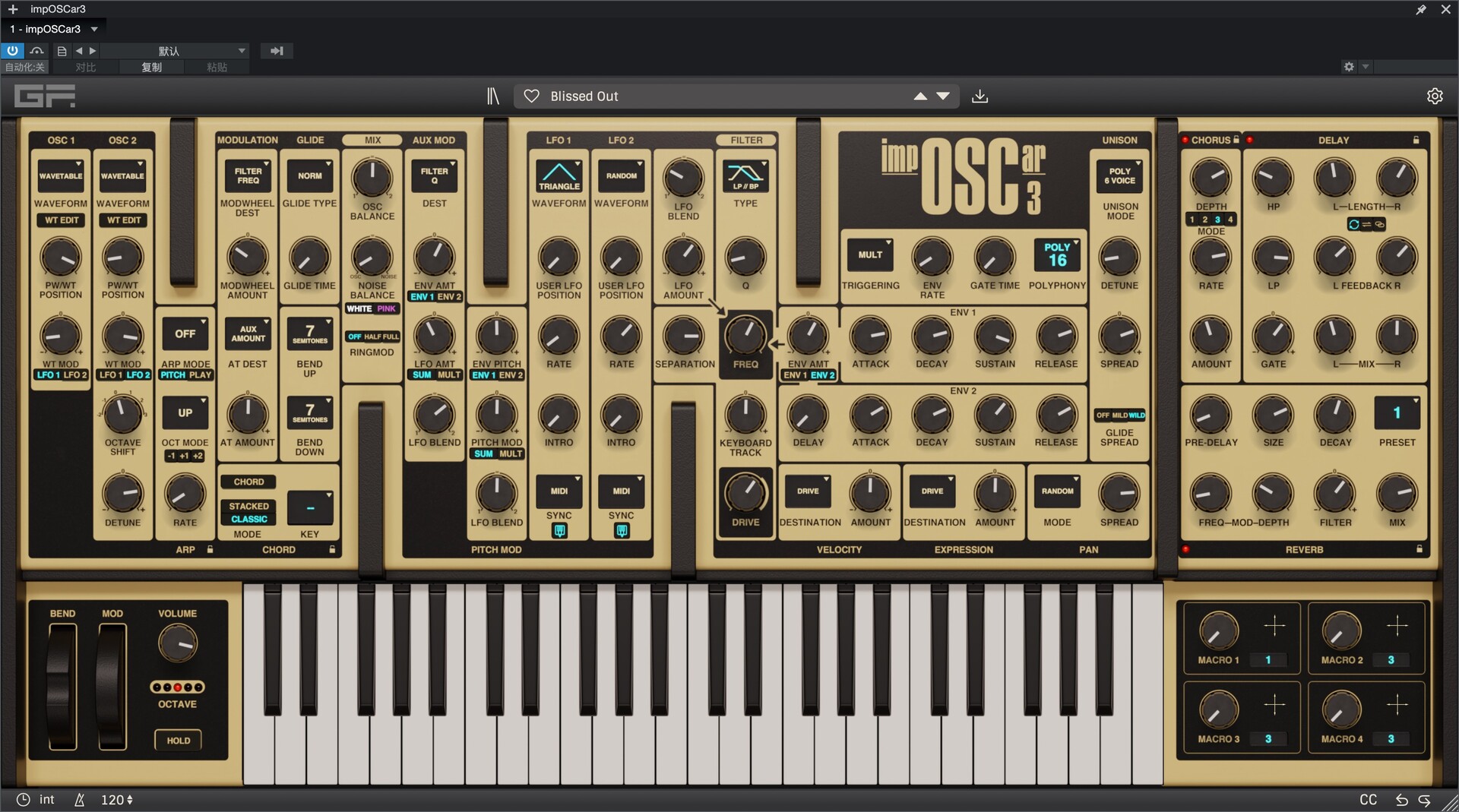Screen dimensions: 1459x812
Task: Click the Macro 1 assign crosshair
Action: [1274, 626]
